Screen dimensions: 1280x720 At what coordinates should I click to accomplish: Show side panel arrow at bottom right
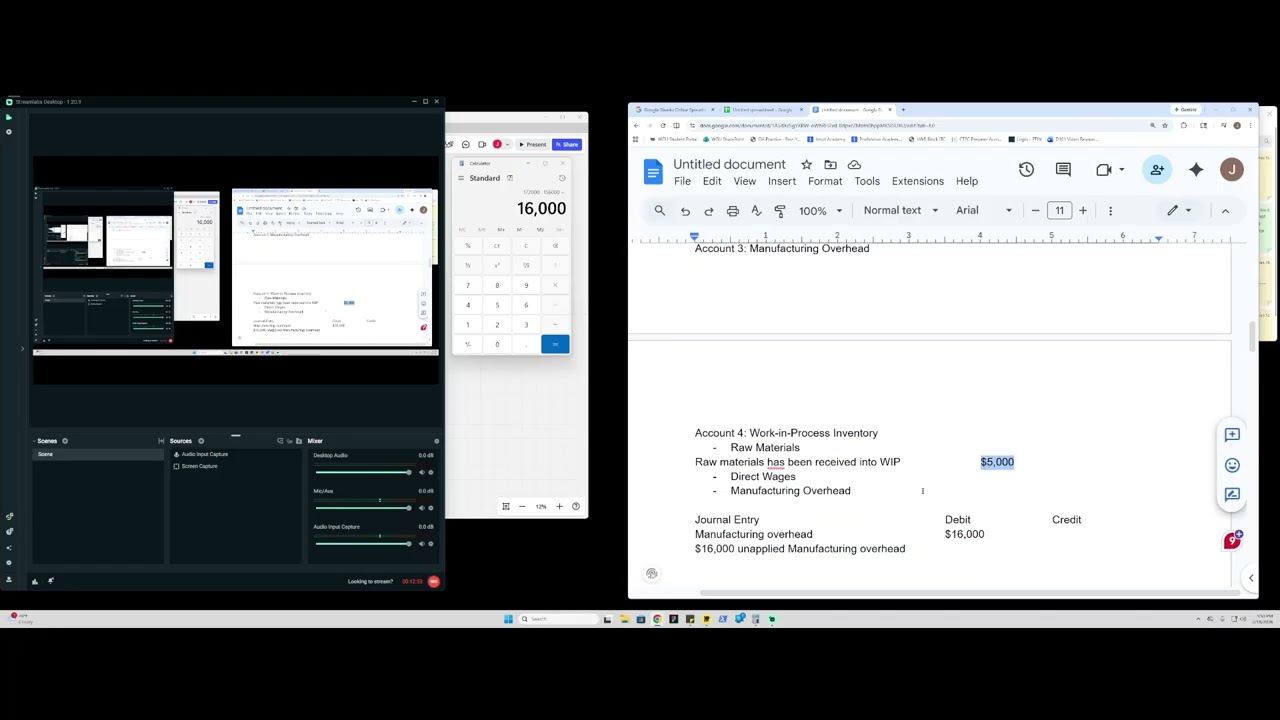[1250, 578]
